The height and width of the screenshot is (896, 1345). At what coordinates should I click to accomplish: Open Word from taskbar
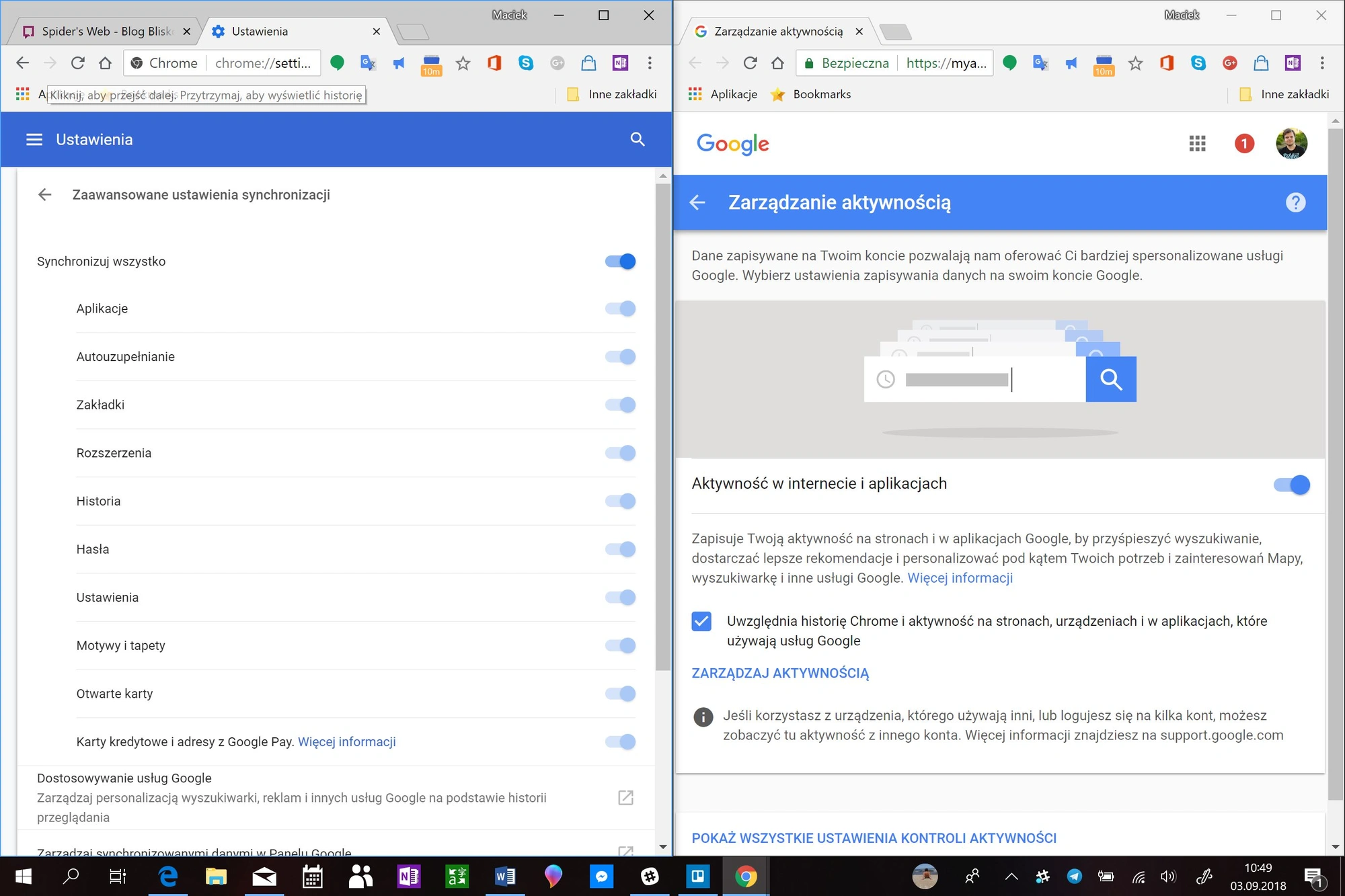tap(505, 877)
